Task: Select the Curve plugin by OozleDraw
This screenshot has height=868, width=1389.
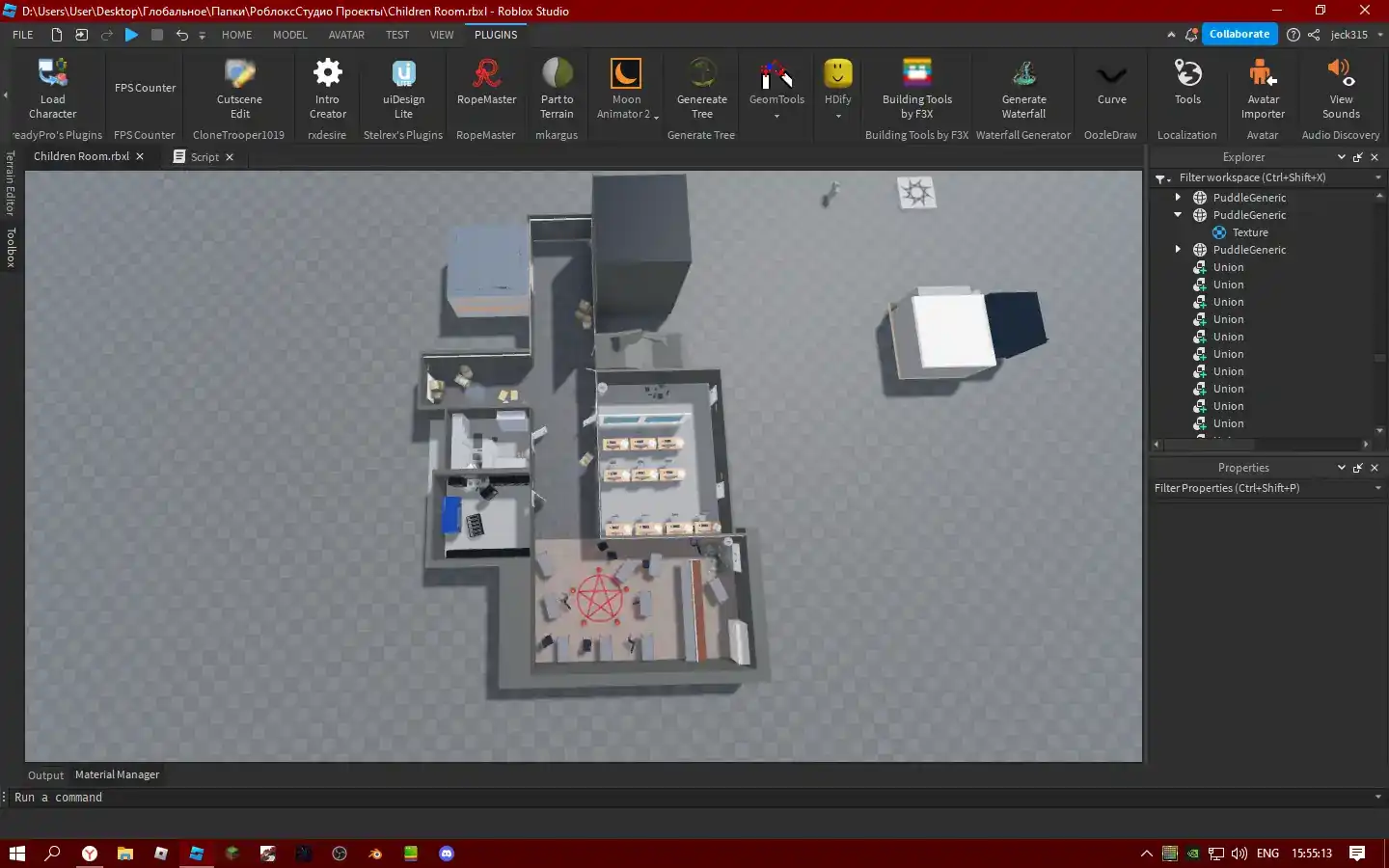Action: [x=1111, y=84]
